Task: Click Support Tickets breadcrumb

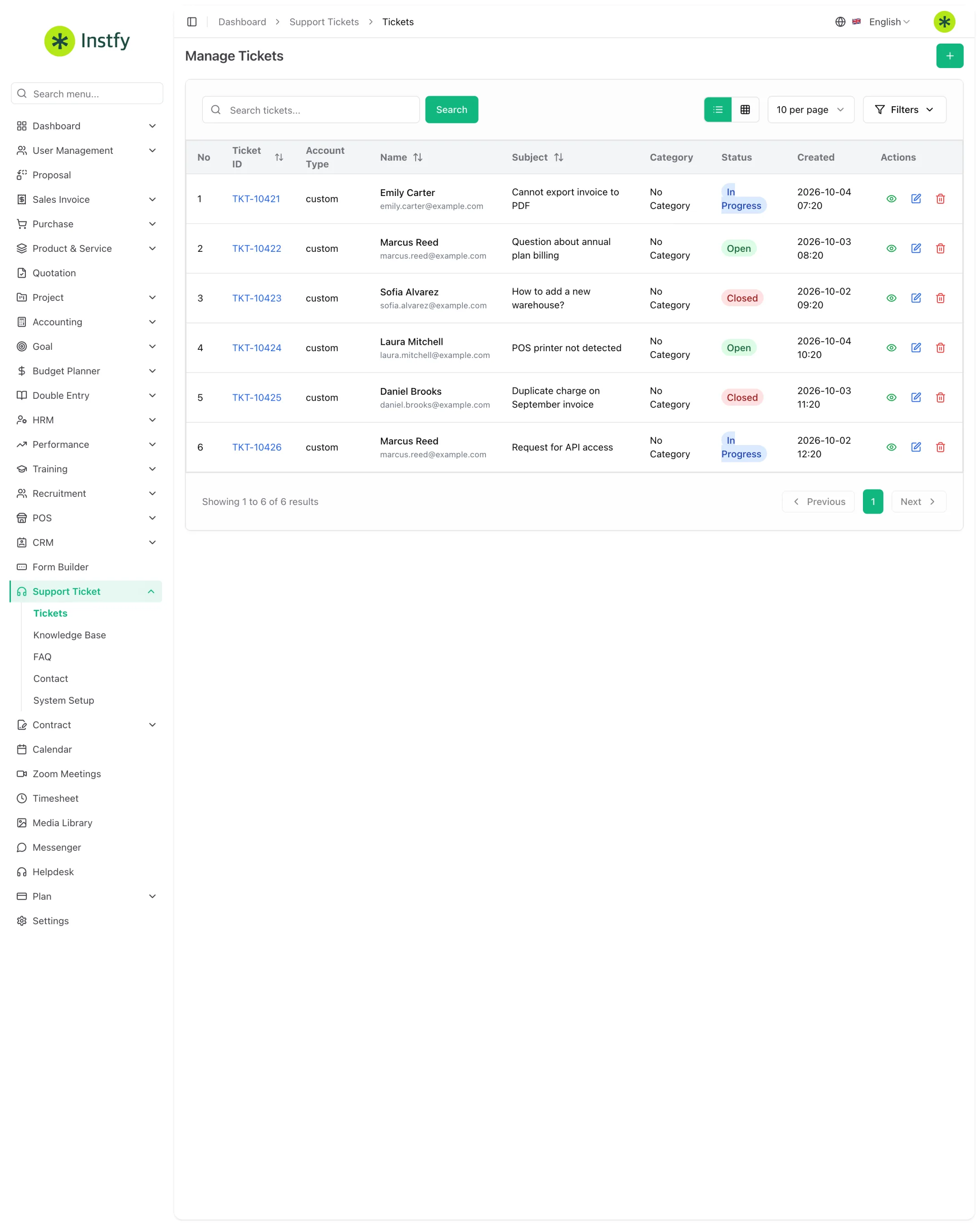Action: pos(324,22)
